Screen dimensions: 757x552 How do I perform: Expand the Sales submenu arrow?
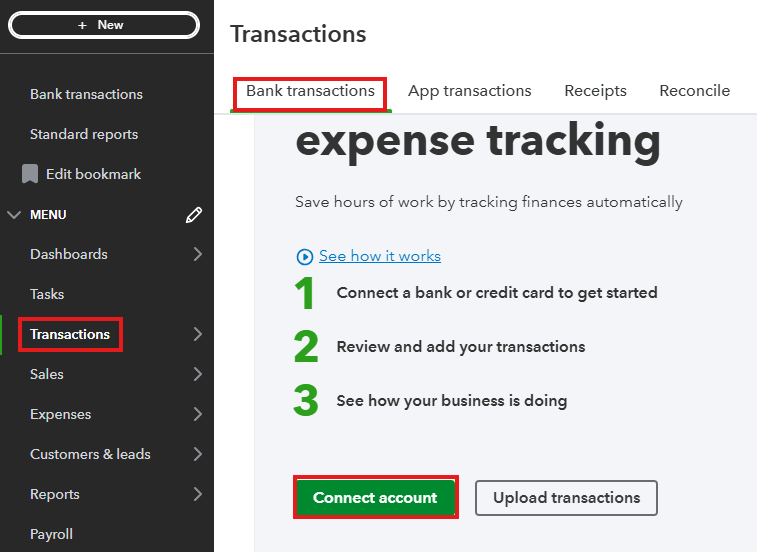click(197, 374)
